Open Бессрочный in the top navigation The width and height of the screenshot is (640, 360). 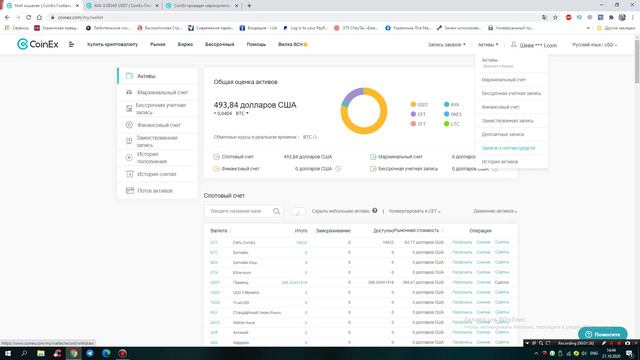coord(220,44)
